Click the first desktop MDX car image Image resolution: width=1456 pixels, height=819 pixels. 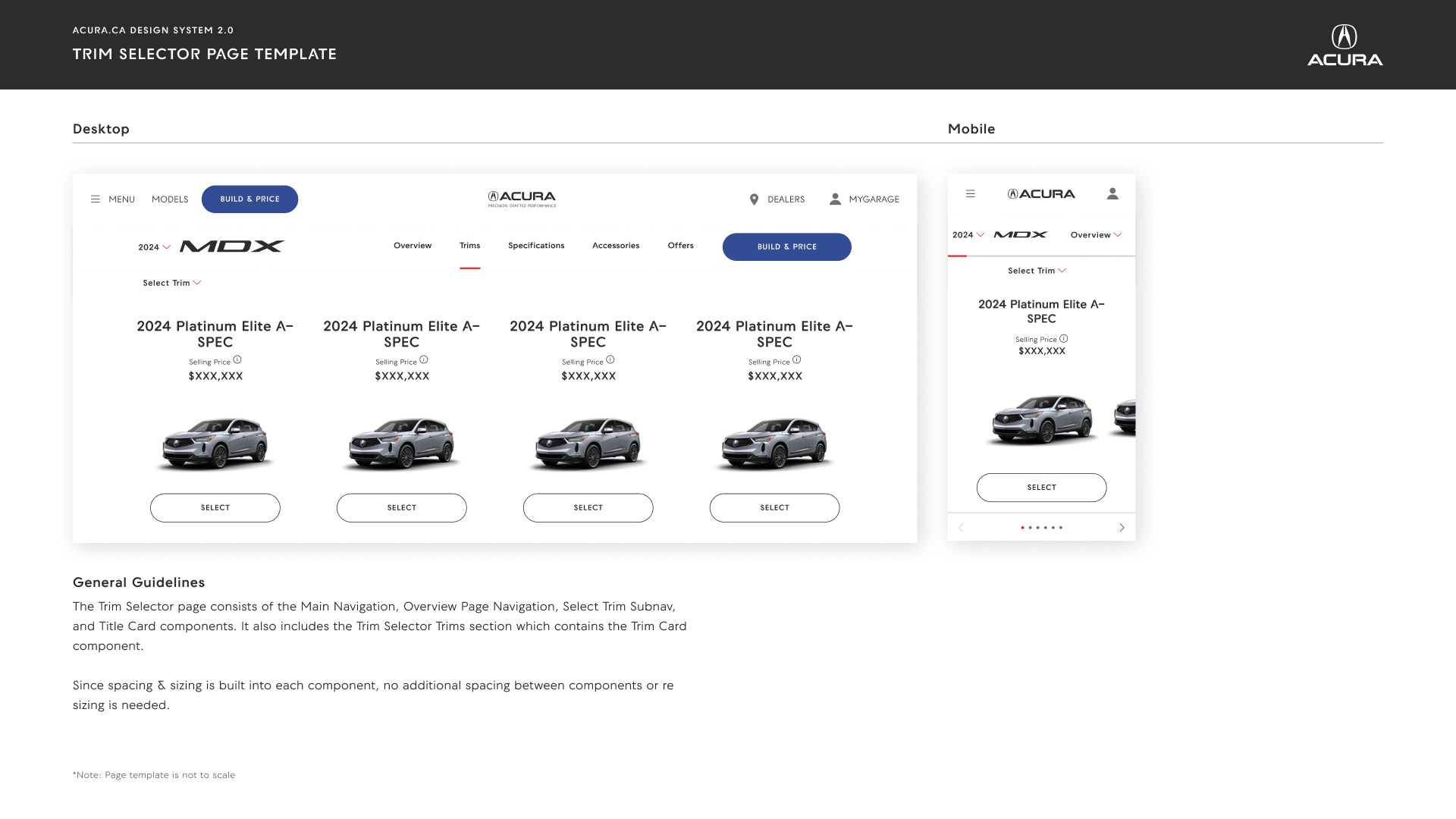point(215,444)
